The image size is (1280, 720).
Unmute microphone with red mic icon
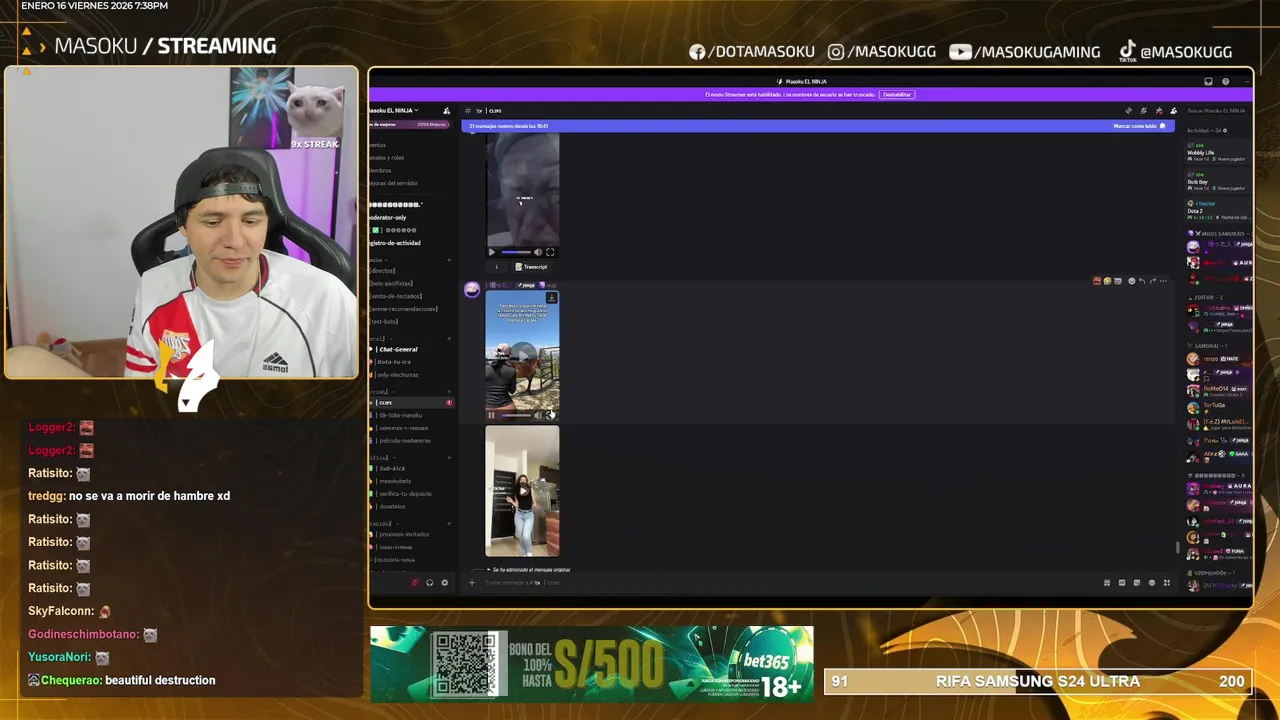pos(415,583)
